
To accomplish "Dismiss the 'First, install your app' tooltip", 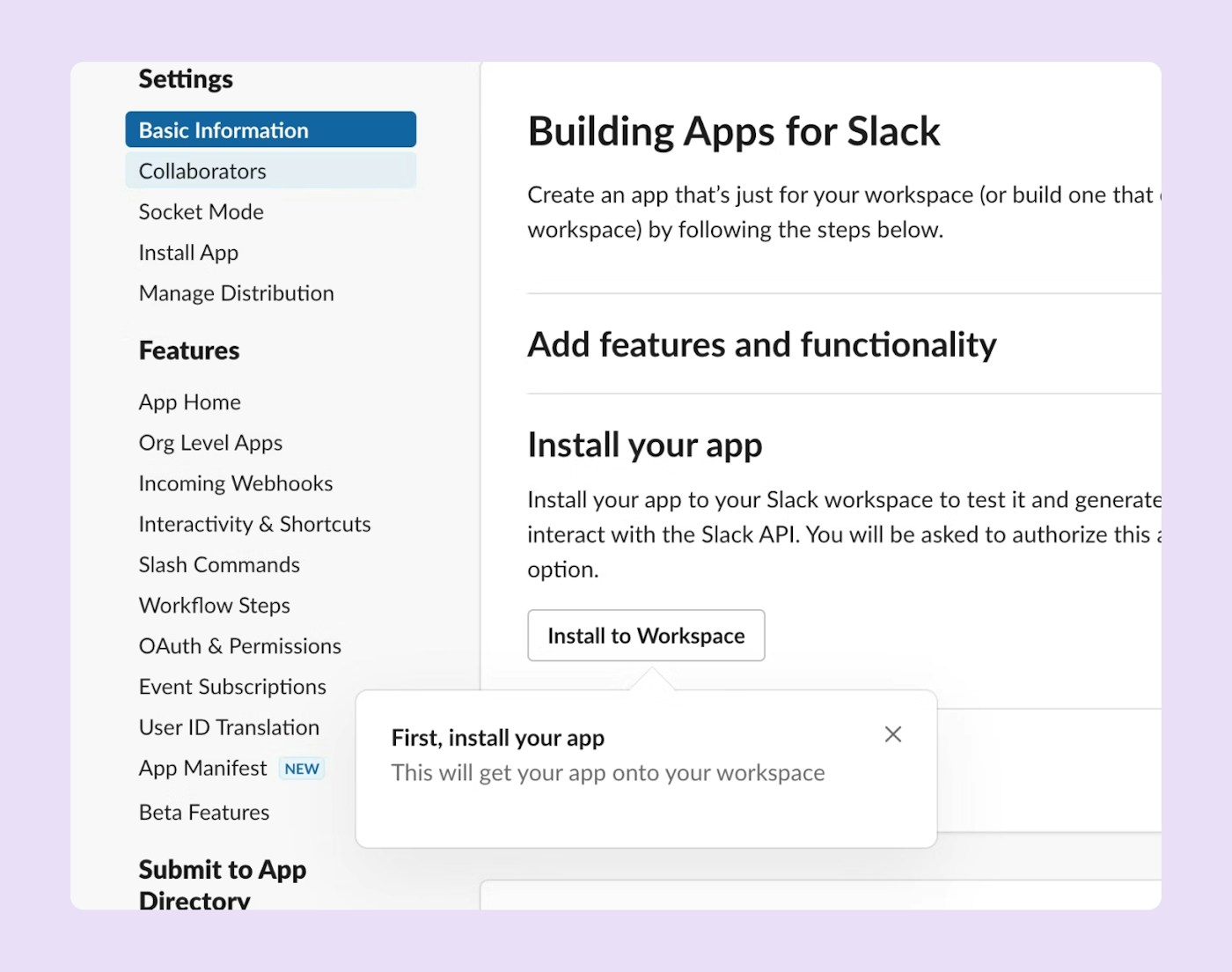I will coord(892,733).
